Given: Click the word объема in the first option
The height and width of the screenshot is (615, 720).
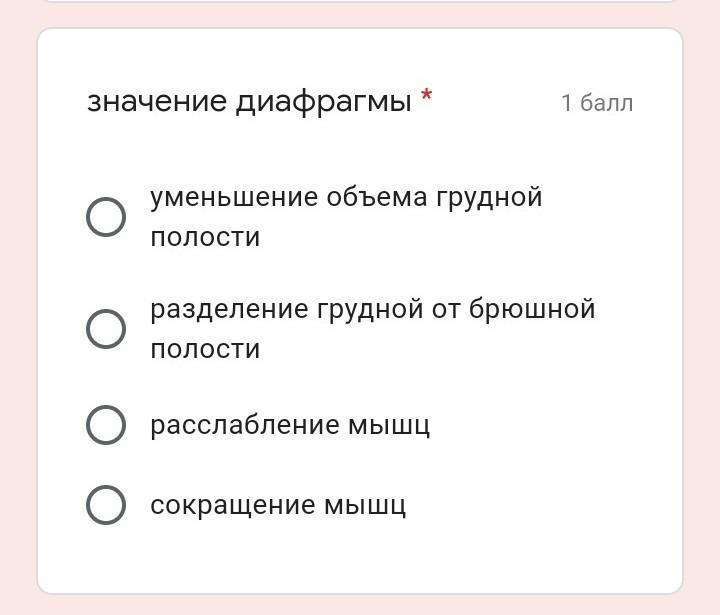Looking at the screenshot, I should [x=376, y=197].
